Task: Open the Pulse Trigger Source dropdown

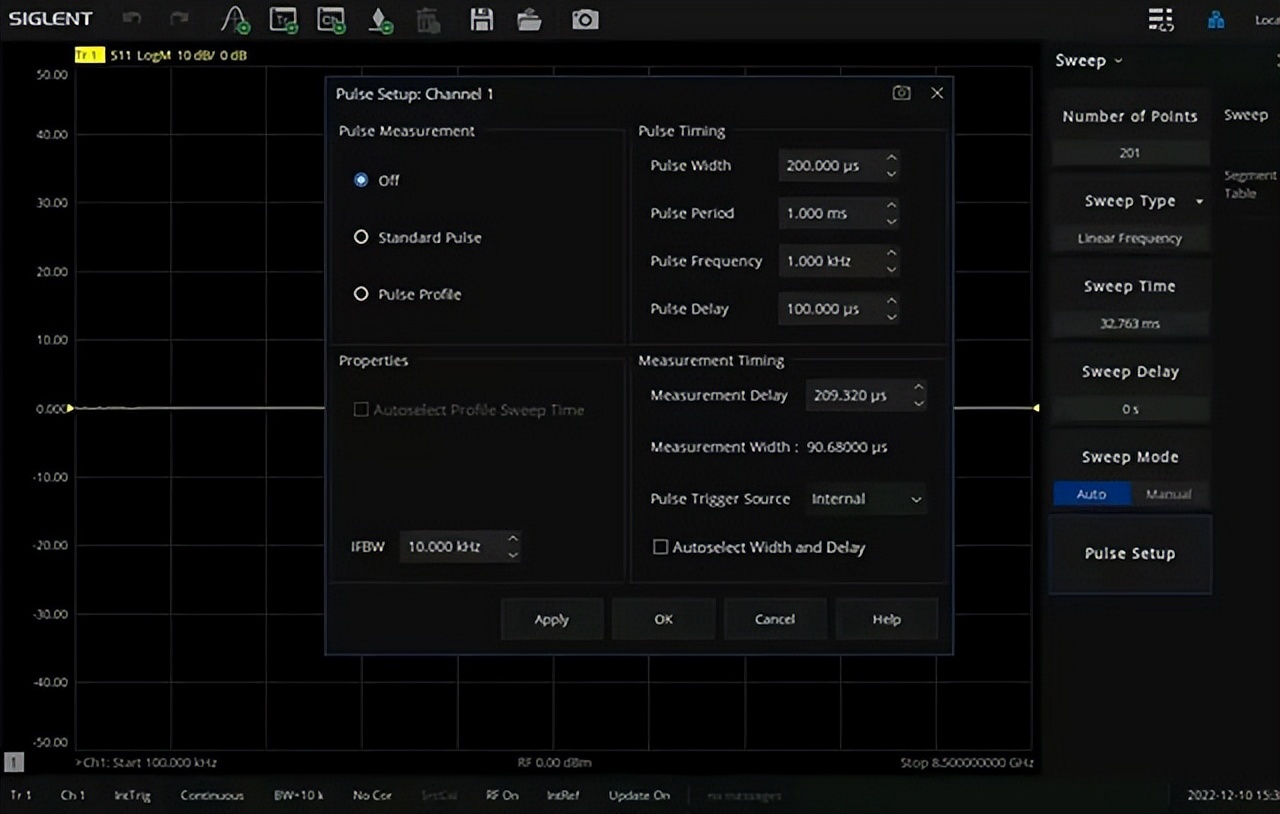Action: tap(866, 499)
